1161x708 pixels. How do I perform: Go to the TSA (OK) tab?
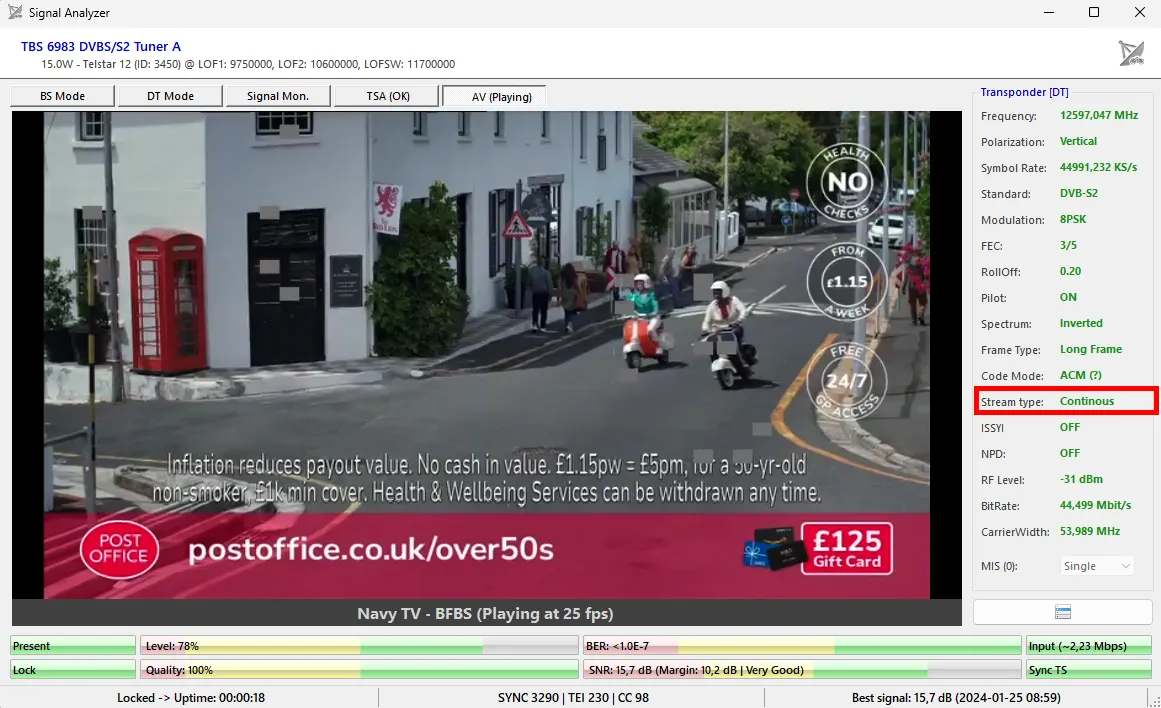pos(386,96)
